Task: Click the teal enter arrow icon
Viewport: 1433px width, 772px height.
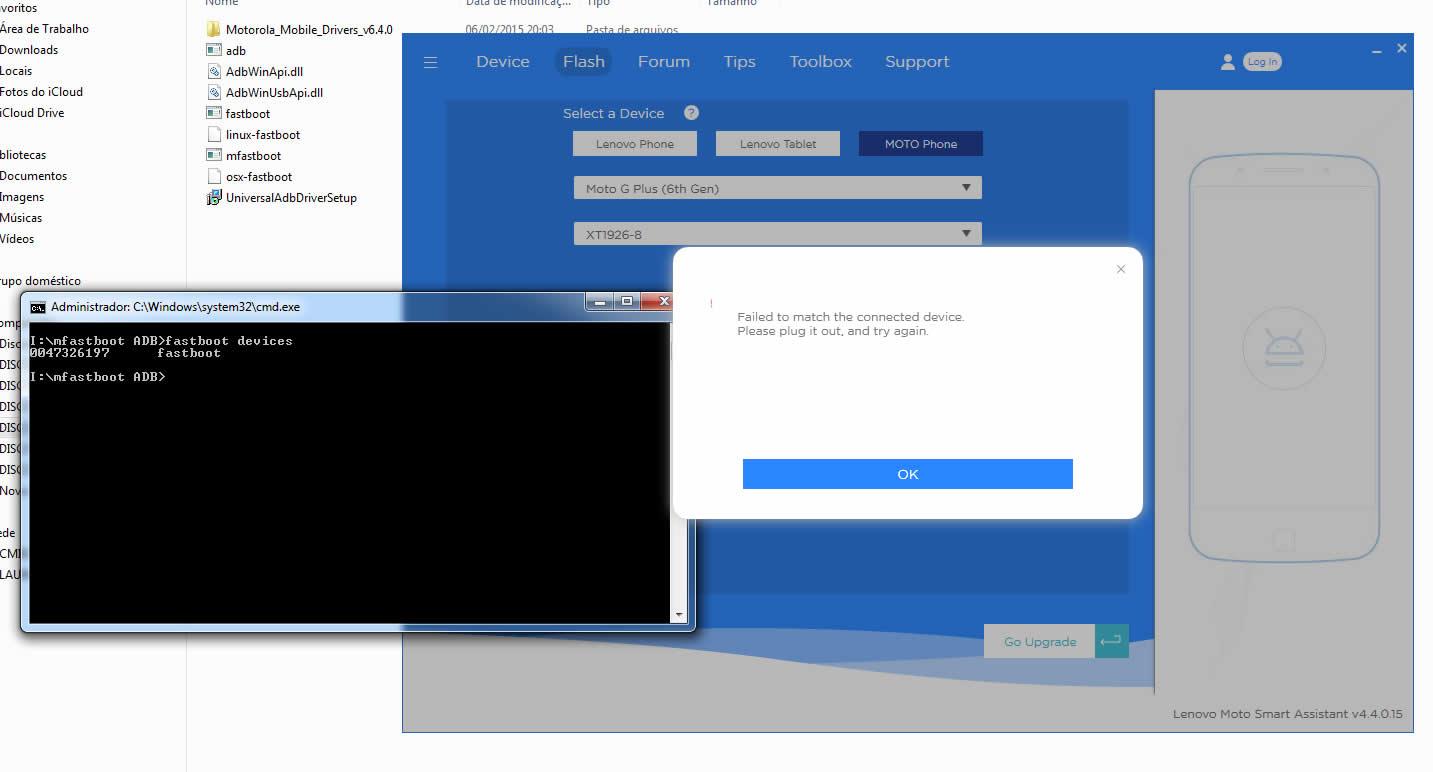Action: [x=1112, y=642]
